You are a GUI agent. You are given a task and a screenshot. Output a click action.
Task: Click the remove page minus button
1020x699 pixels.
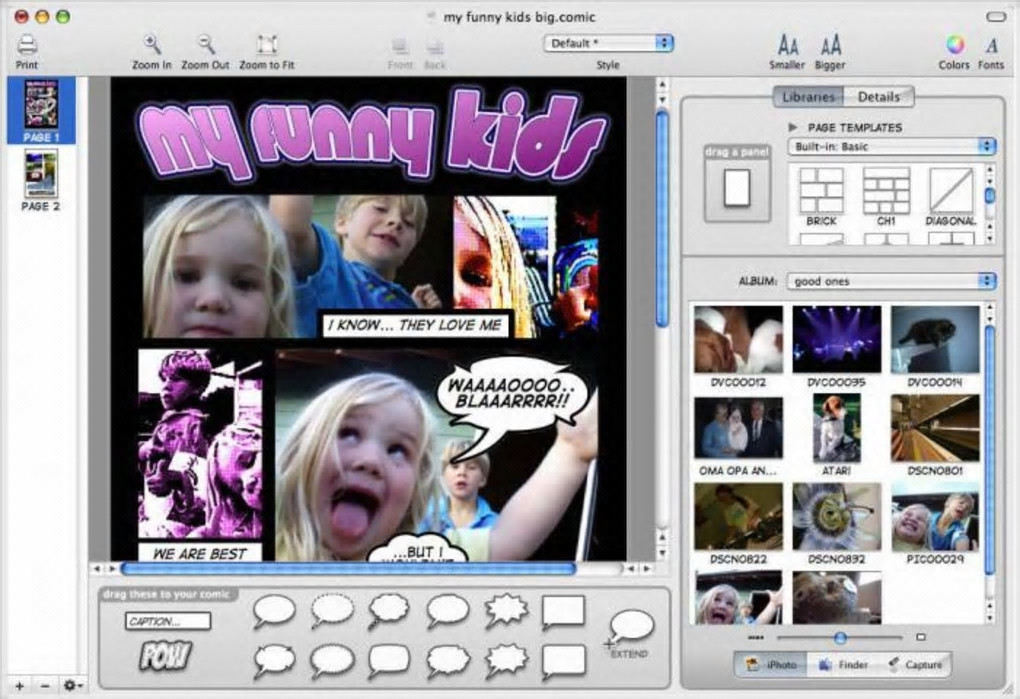click(44, 685)
